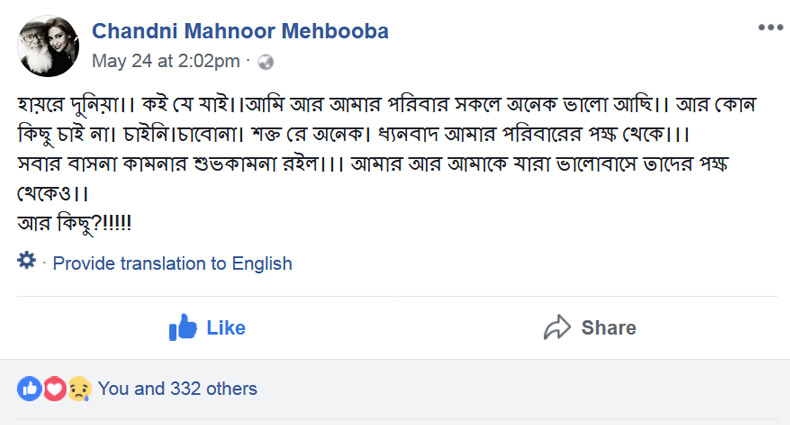Open the three-dot post options menu
790x425 pixels.
[x=769, y=27]
